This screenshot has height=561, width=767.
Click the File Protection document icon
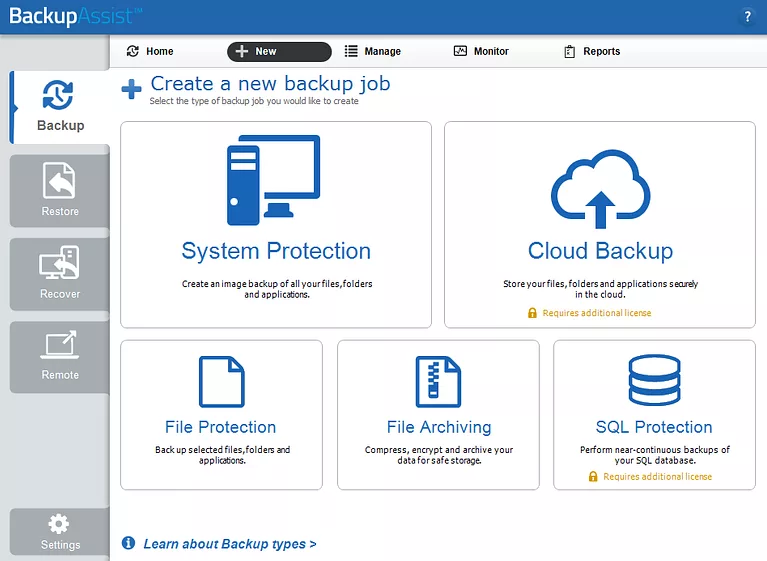tap(221, 381)
